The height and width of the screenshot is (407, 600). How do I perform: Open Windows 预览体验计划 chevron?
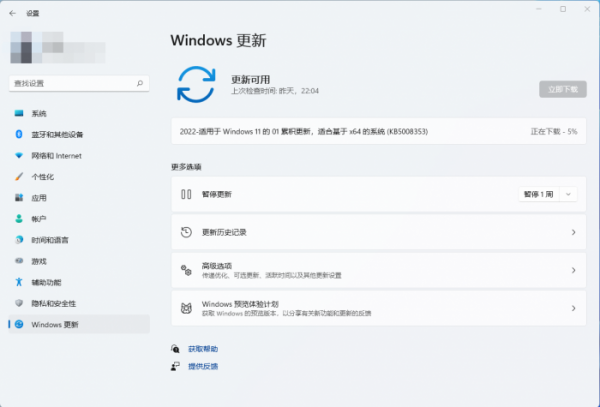pyautogui.click(x=574, y=308)
